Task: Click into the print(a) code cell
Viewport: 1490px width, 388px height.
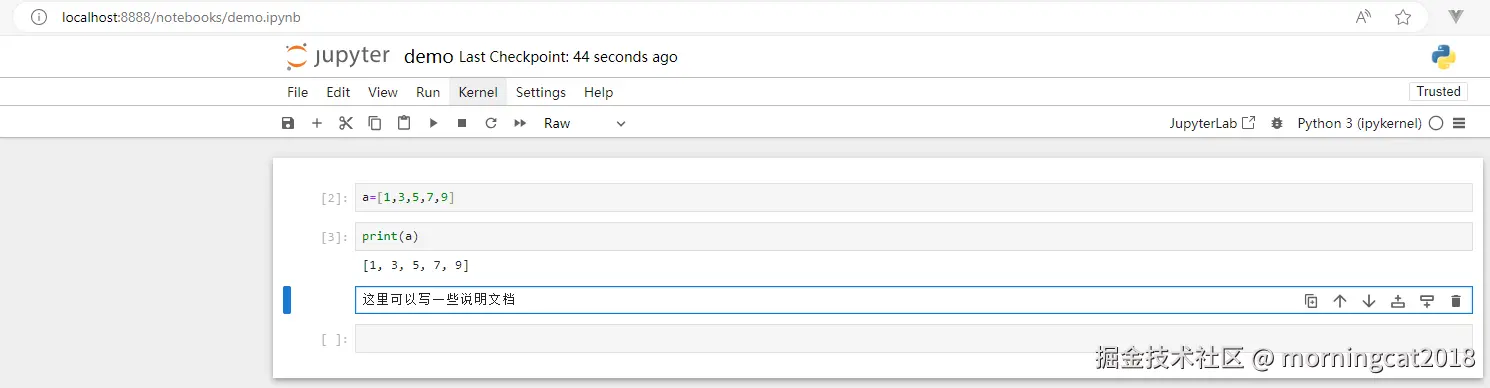Action: pos(913,236)
